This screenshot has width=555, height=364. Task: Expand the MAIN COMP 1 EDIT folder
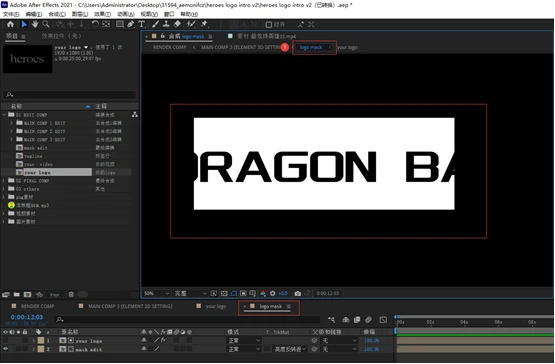(12, 123)
